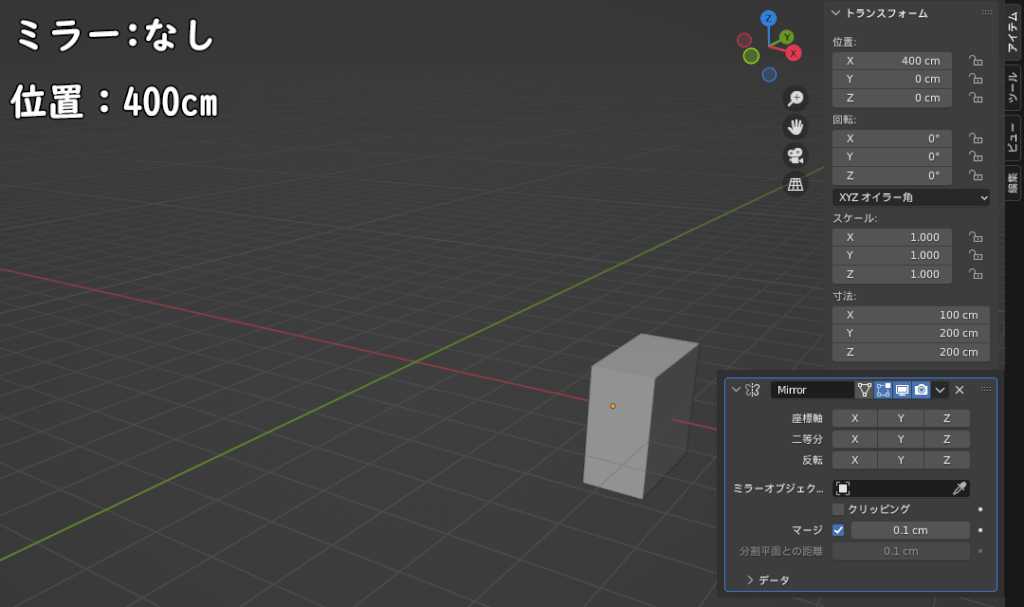Click the スケール X field
This screenshot has height=607, width=1024.
tap(892, 237)
